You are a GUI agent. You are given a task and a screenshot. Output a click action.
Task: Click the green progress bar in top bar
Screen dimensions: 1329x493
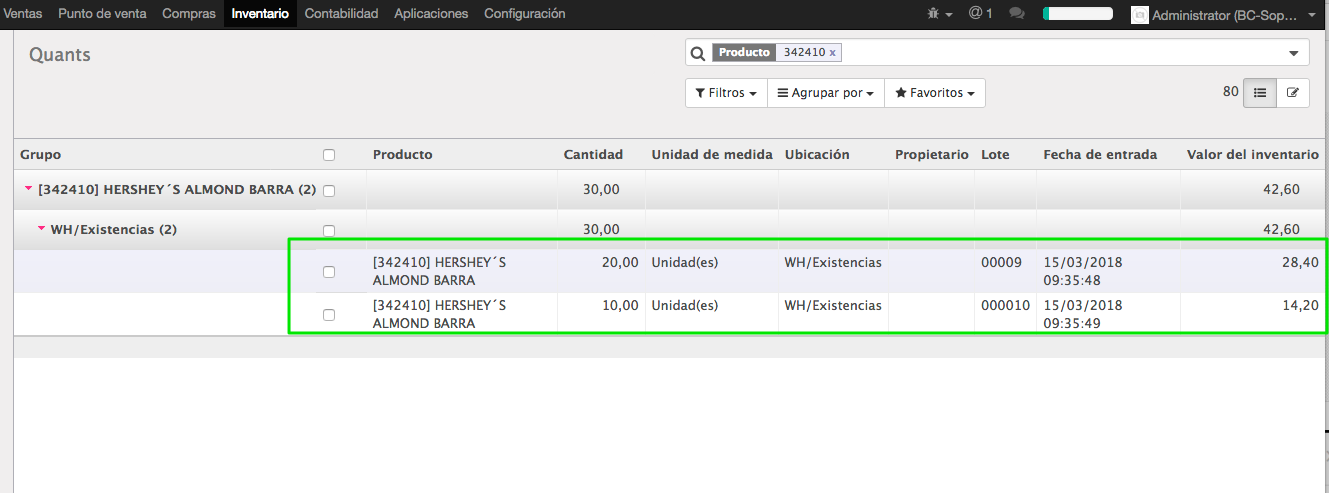pos(1077,14)
